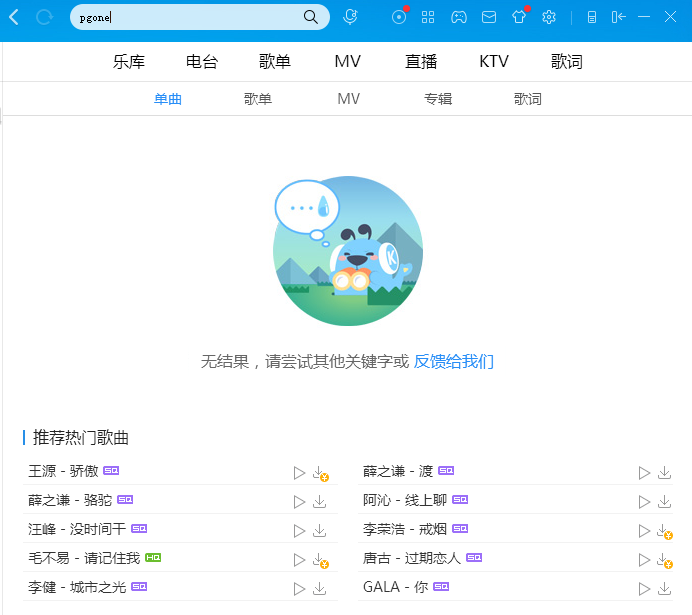Image resolution: width=692 pixels, height=615 pixels.
Task: Play 汪峰 - 没时间干
Action: pos(299,531)
